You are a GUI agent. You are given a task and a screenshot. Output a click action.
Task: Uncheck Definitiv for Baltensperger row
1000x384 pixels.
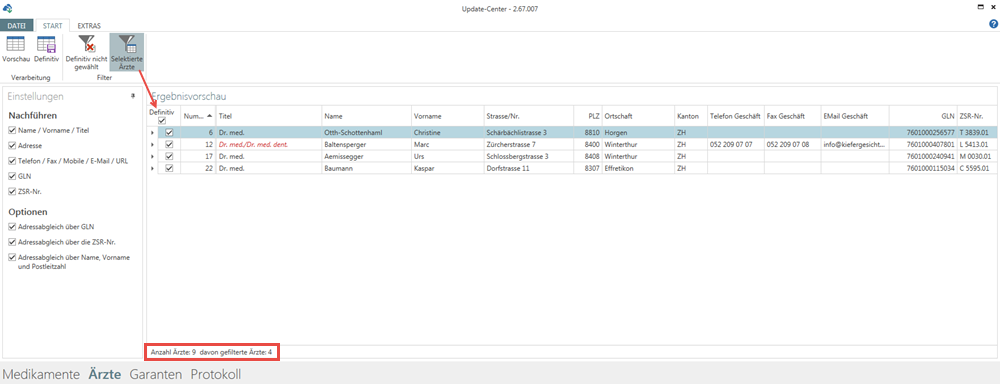(x=169, y=145)
